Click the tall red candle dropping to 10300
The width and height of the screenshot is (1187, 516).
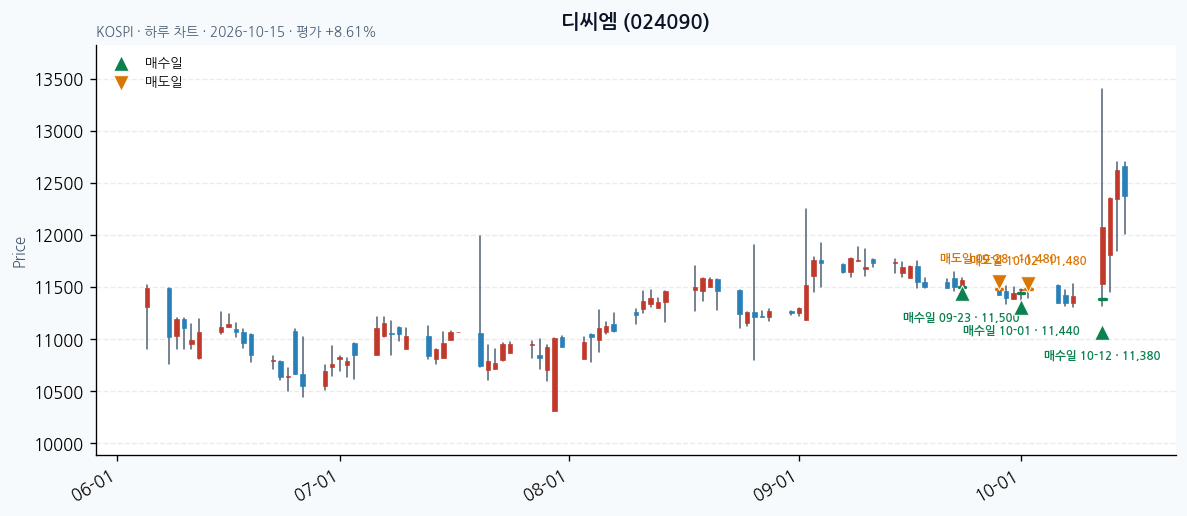tap(555, 375)
